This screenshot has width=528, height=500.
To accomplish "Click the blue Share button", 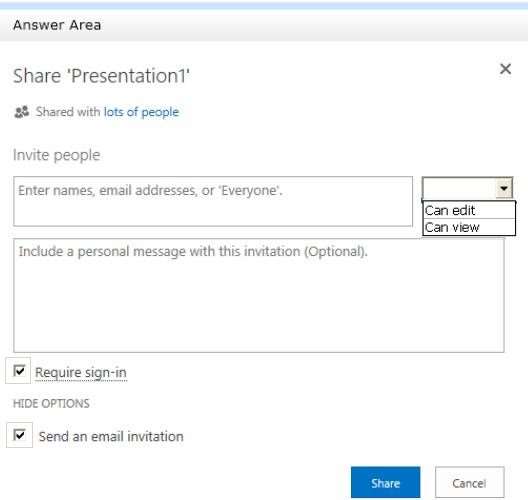I will tap(385, 482).
